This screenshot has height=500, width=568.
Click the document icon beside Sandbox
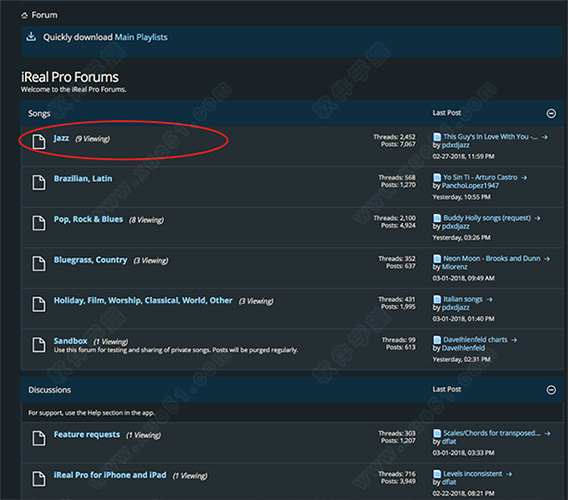coord(39,344)
